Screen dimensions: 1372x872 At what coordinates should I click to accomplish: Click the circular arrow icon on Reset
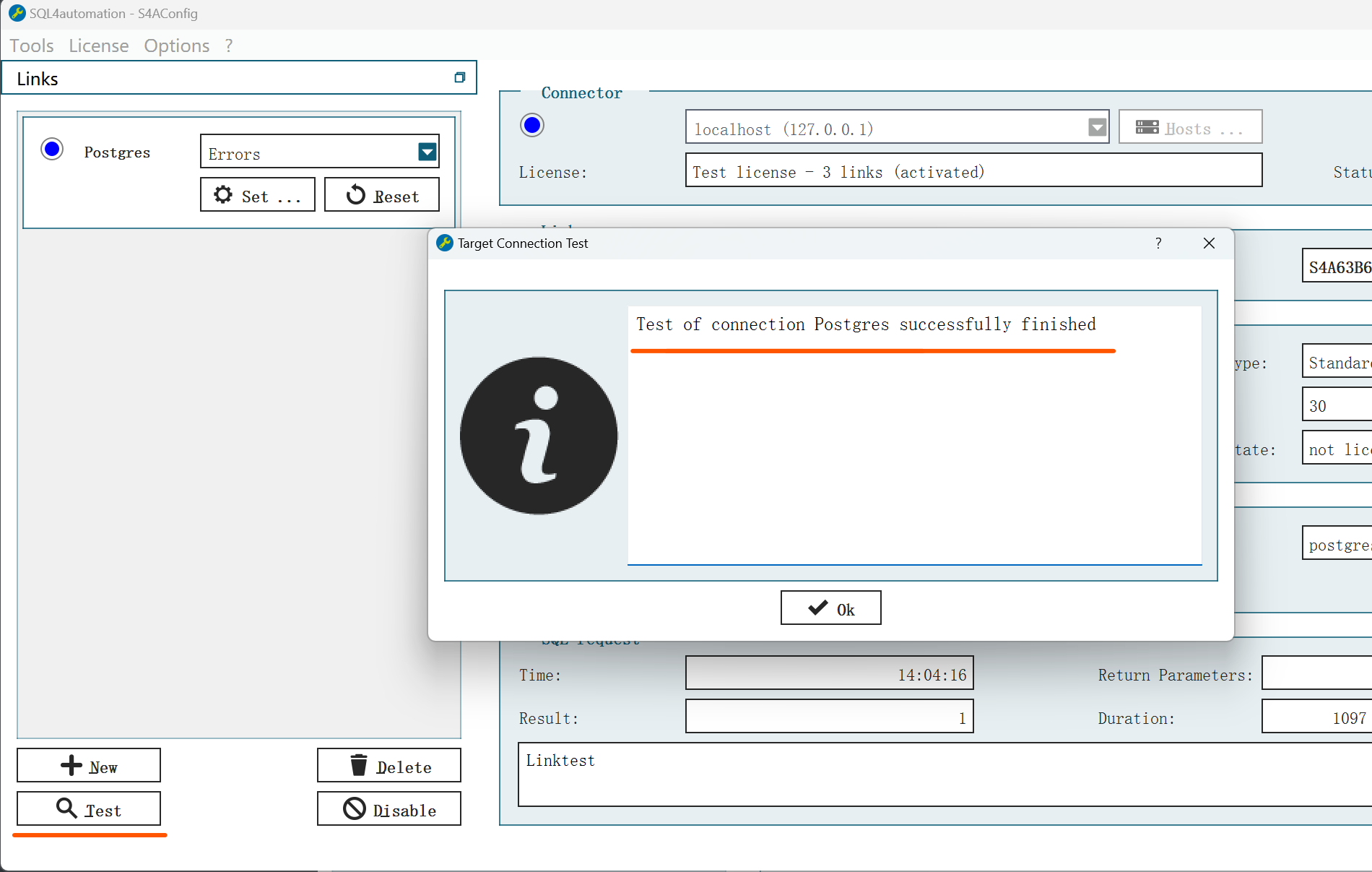tap(356, 194)
